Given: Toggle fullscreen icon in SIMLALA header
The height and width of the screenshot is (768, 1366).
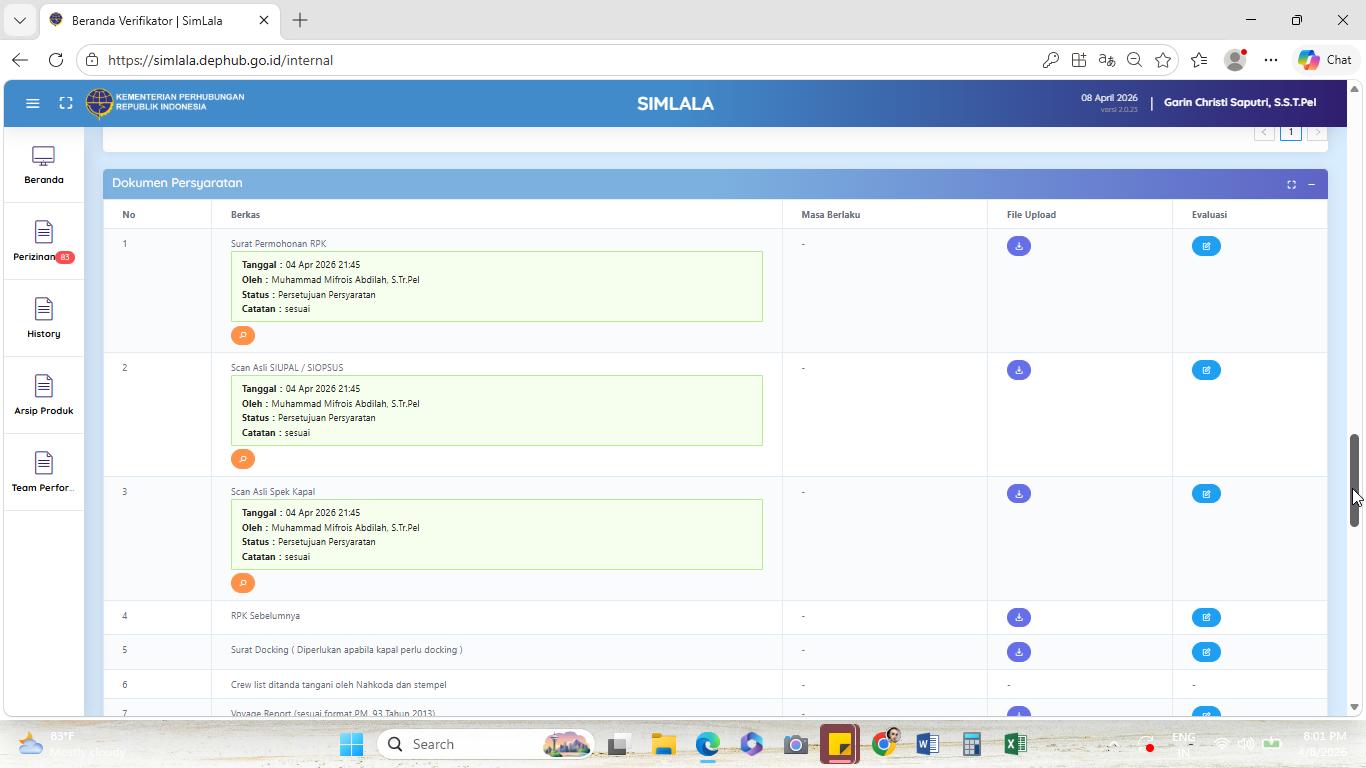Looking at the screenshot, I should point(66,103).
